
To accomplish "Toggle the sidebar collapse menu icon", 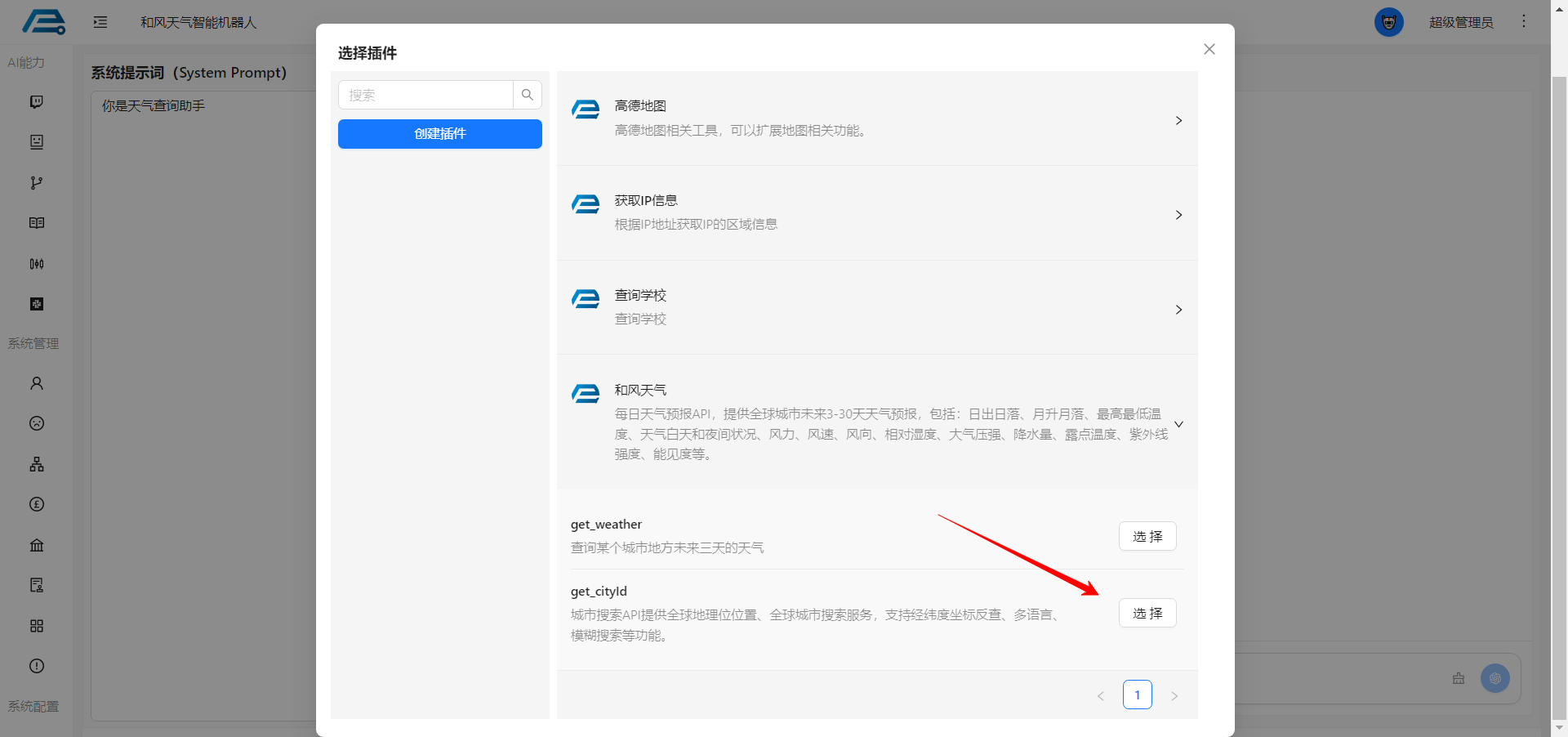I will (x=100, y=22).
